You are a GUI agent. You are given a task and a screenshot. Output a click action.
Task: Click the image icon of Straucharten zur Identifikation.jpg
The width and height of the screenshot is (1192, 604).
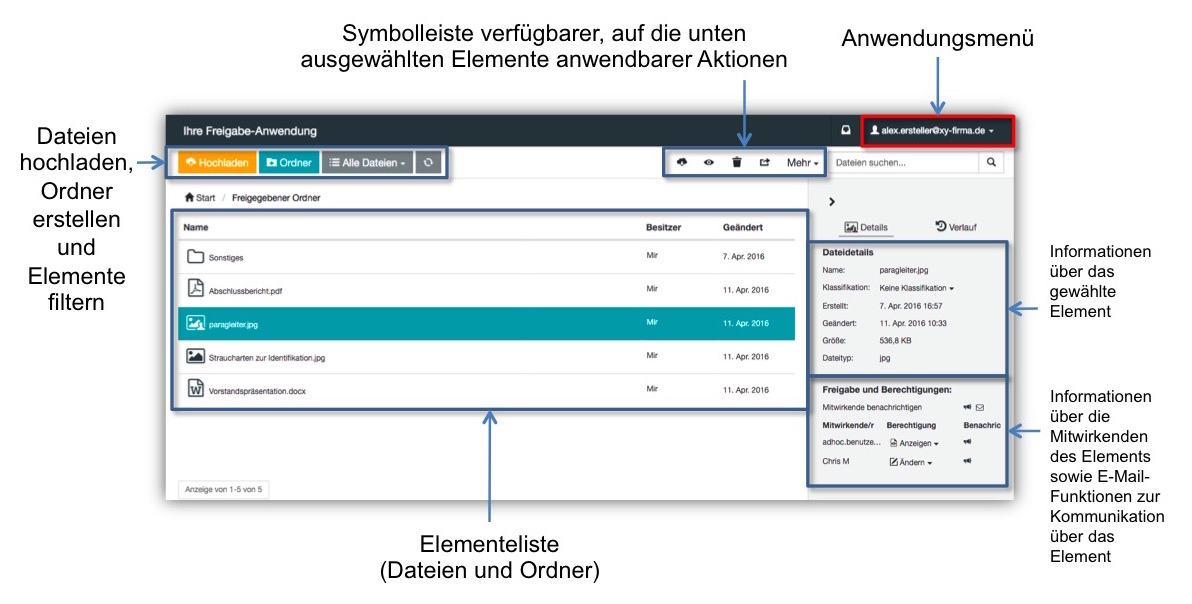click(195, 356)
